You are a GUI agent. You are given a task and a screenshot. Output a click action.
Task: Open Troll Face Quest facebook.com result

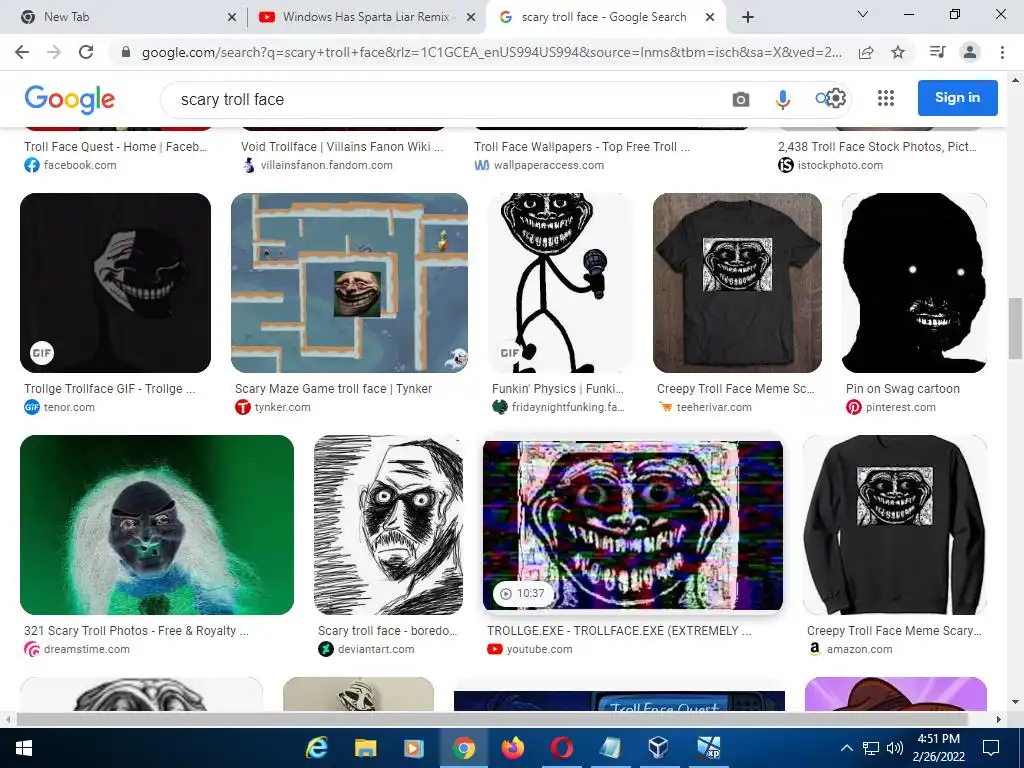tap(116, 147)
